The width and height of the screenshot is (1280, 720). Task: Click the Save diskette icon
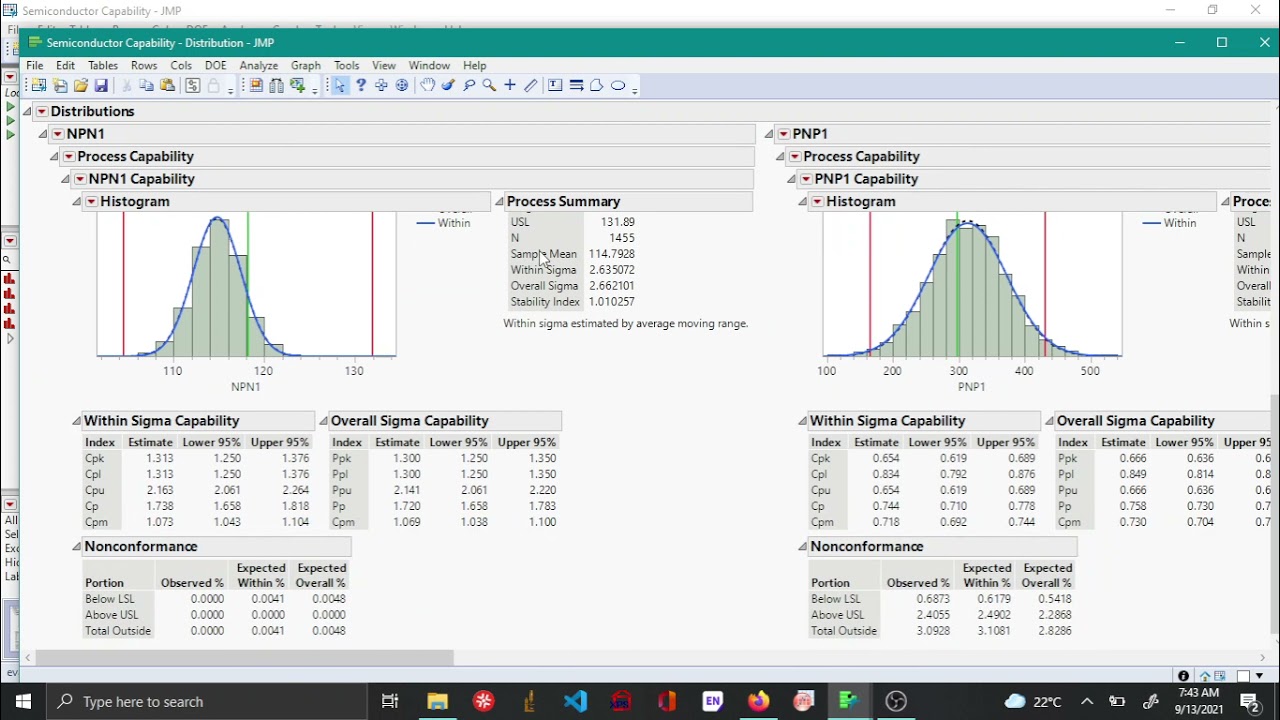coord(101,86)
